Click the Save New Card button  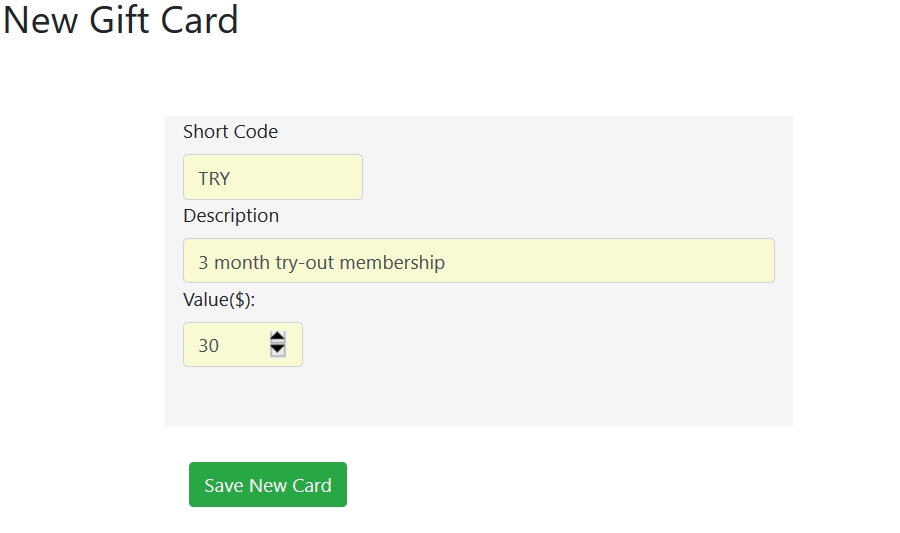point(267,485)
